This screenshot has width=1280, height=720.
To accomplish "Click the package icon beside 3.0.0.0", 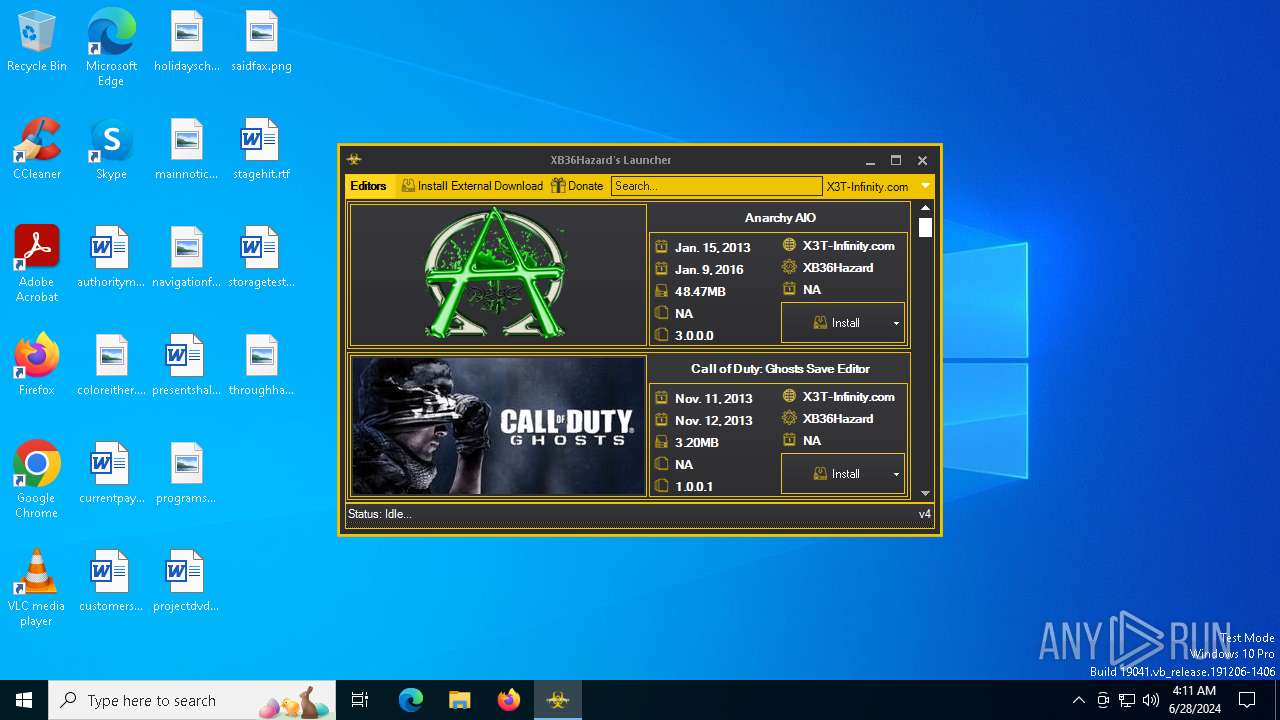I will [661, 335].
